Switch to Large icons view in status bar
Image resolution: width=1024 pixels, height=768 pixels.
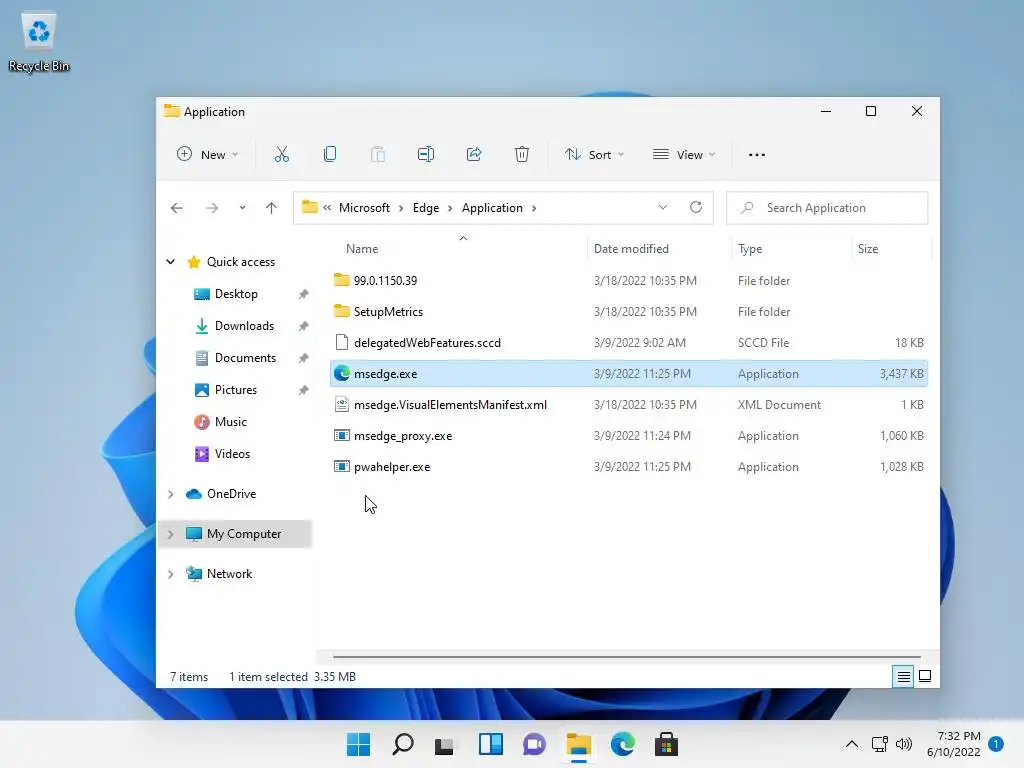coord(925,677)
